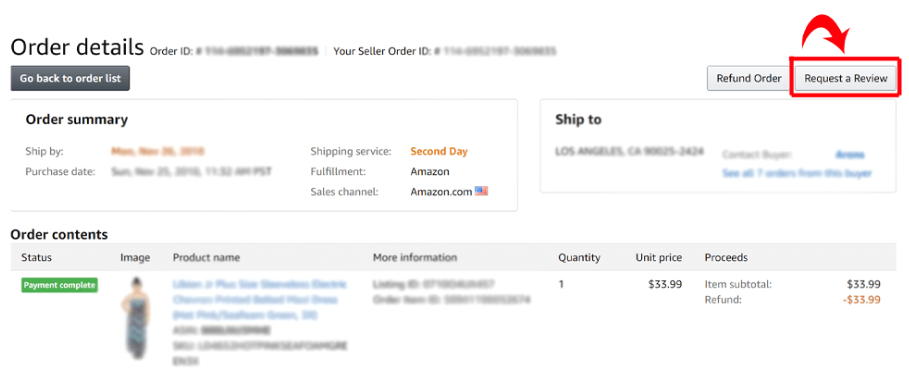
Task: Click the US flag icon beside Amazon.com
Action: 481,191
